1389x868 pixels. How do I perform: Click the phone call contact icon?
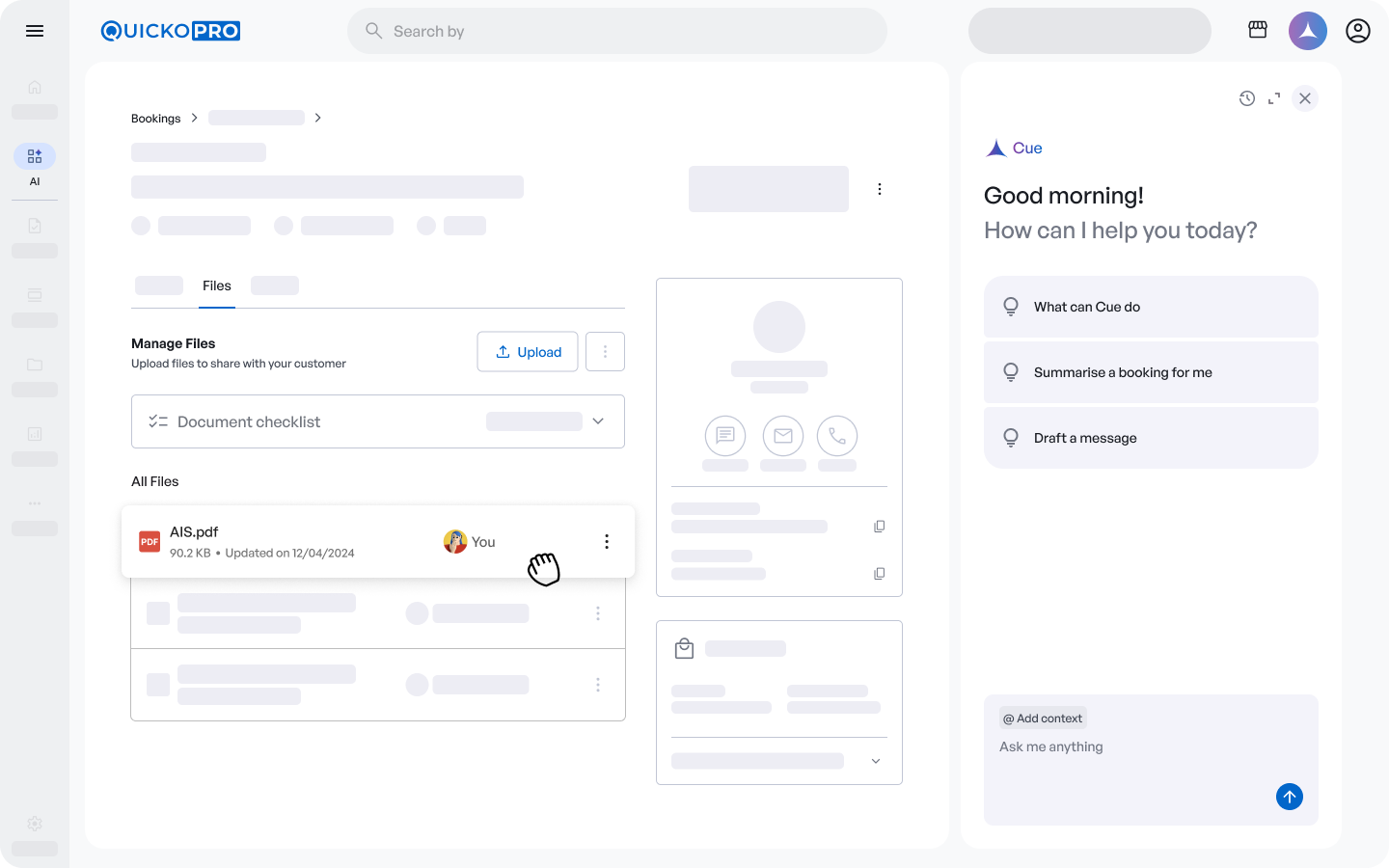[836, 436]
